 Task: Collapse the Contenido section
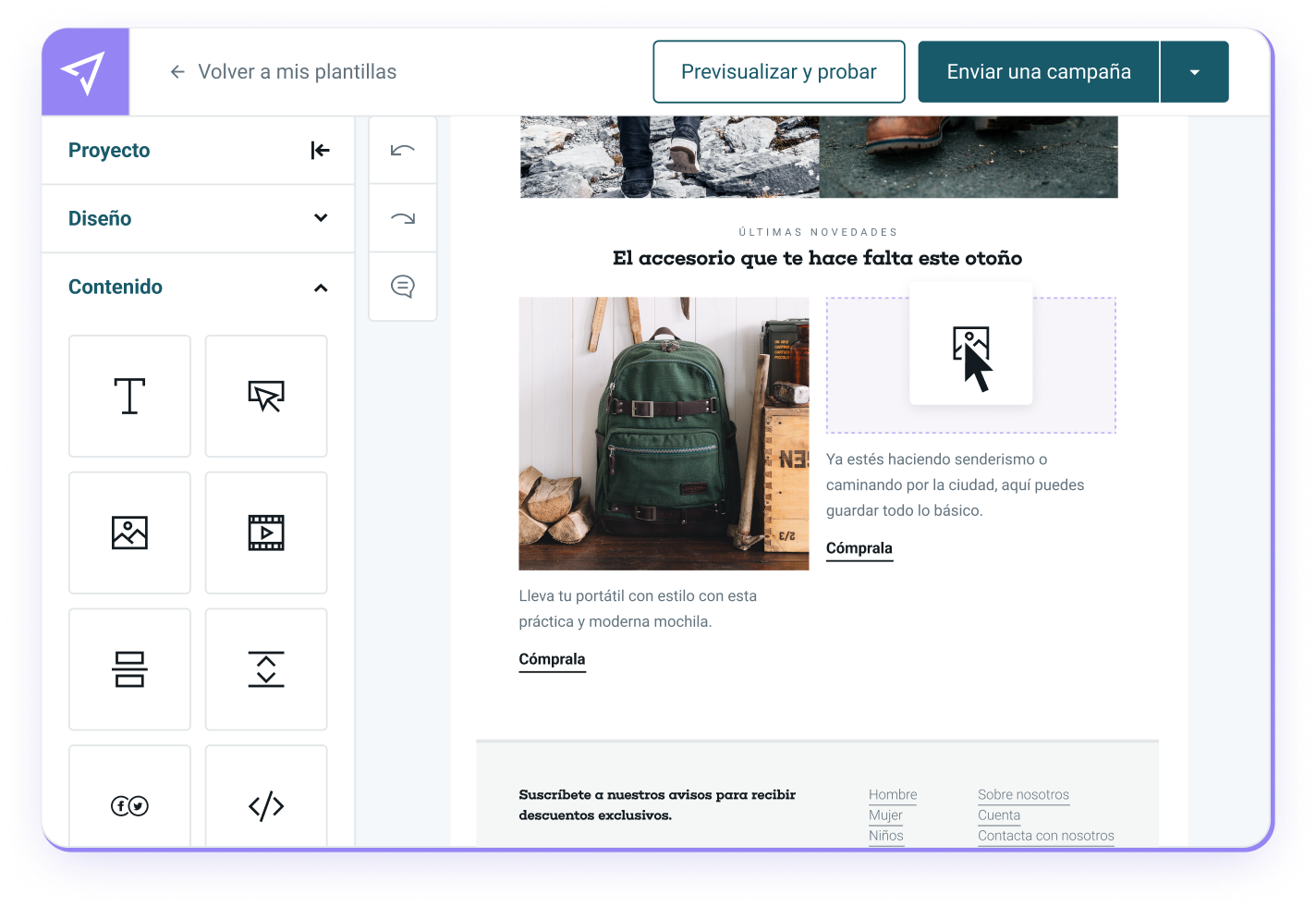321,288
